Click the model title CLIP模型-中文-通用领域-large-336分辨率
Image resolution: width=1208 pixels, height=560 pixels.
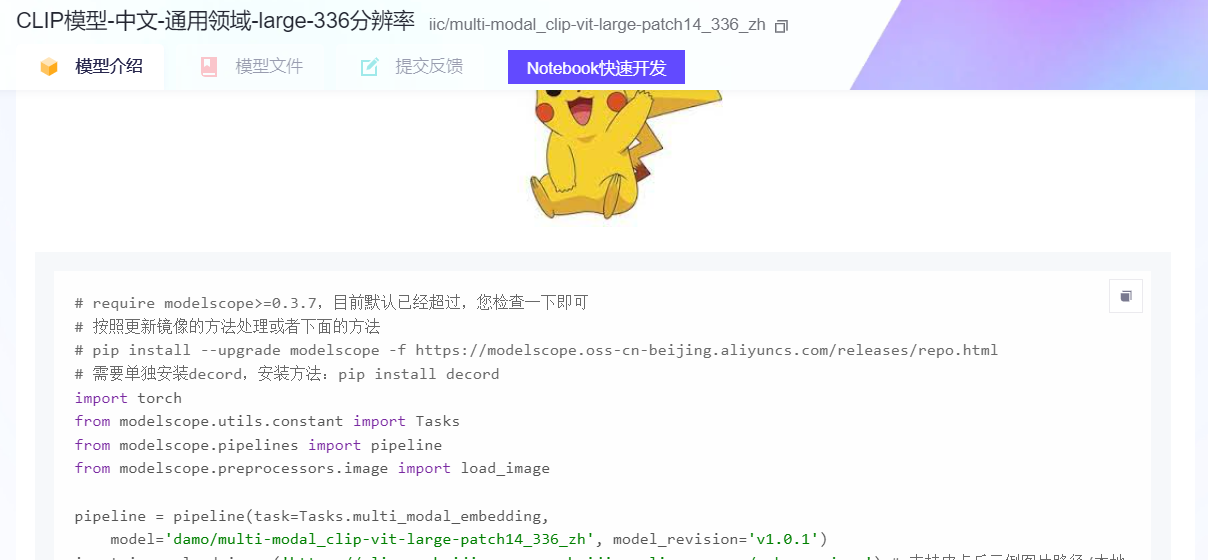pyautogui.click(x=215, y=23)
